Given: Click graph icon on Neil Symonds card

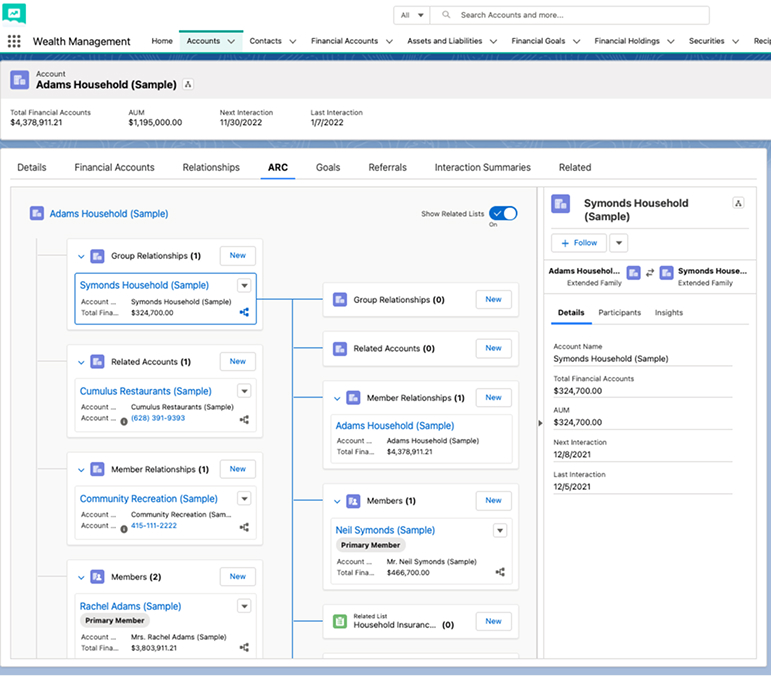Looking at the screenshot, I should coord(500,572).
